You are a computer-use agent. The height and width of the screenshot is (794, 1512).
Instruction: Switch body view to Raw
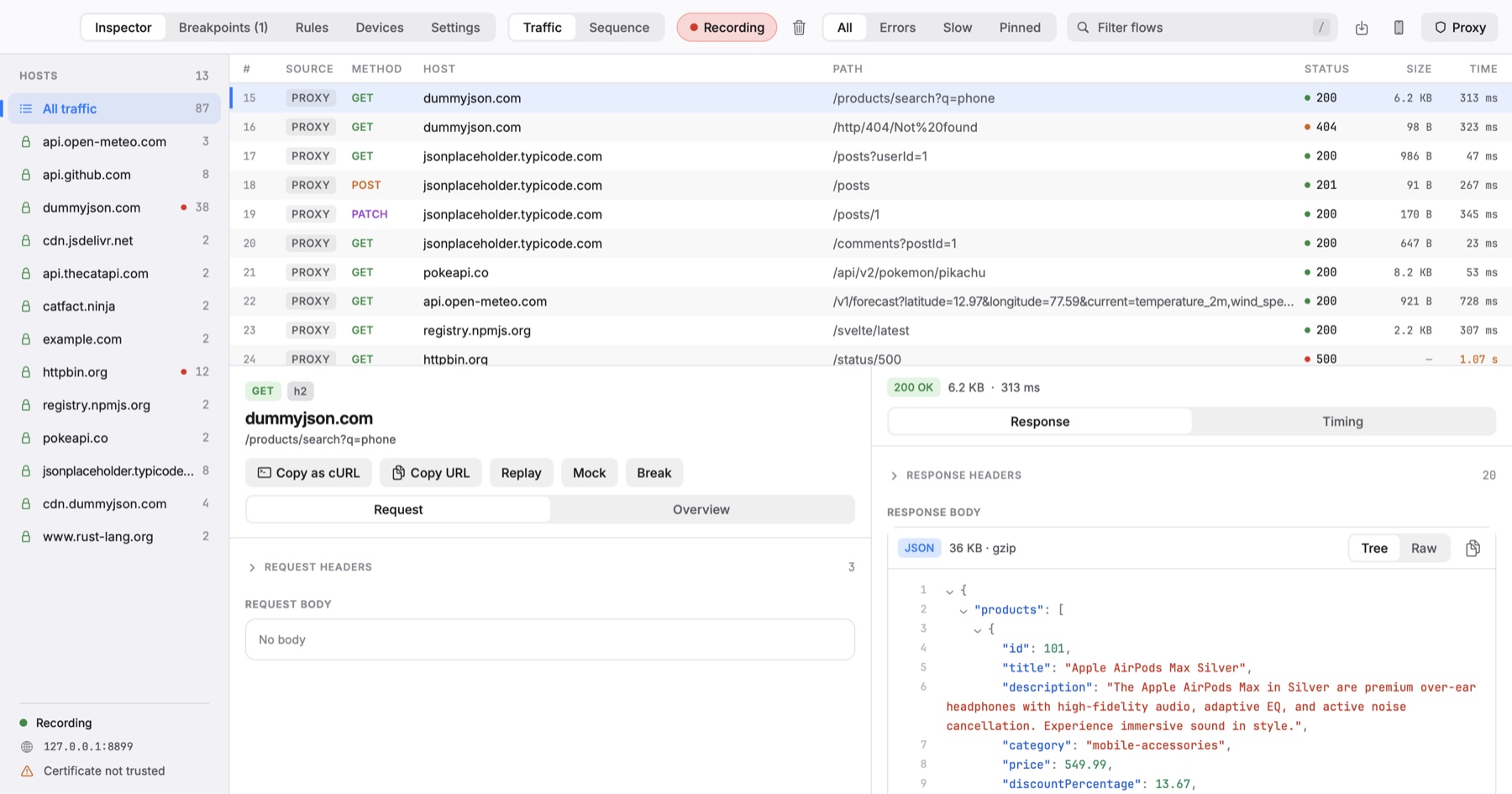[x=1424, y=549]
